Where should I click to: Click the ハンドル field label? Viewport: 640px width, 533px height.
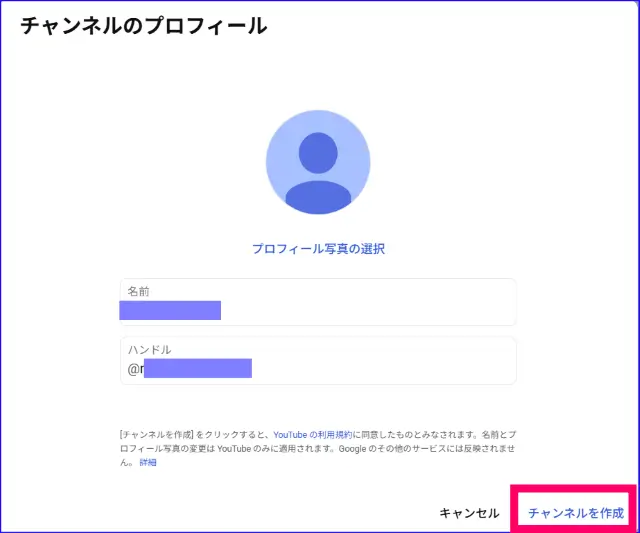tap(149, 350)
